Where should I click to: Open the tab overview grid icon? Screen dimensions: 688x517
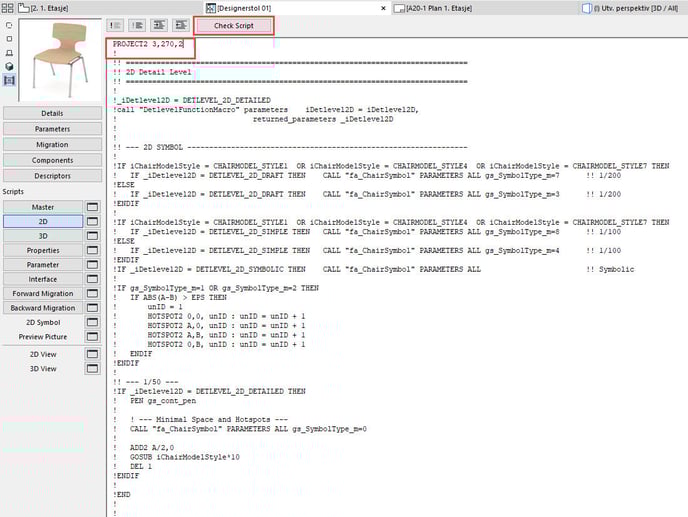[7, 8]
